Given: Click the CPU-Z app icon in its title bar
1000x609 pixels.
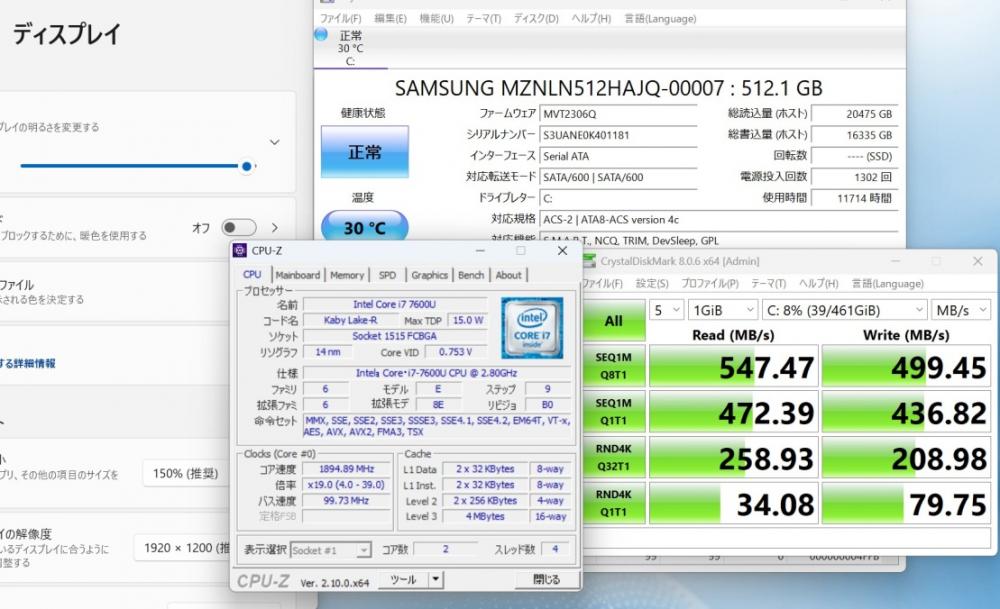Looking at the screenshot, I should (240, 251).
